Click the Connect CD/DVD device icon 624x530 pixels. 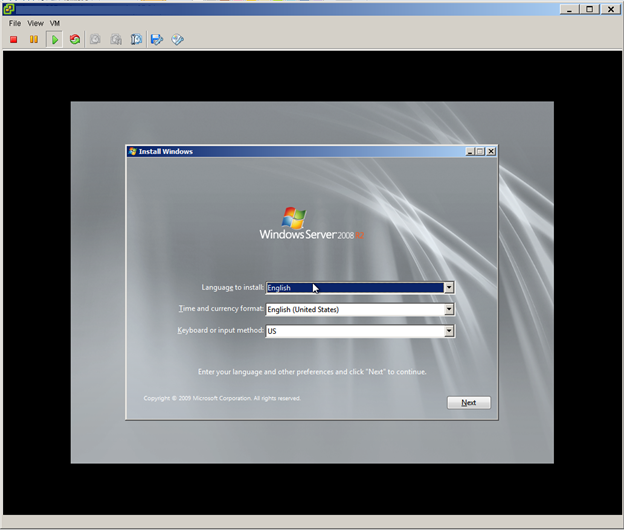[x=177, y=39]
